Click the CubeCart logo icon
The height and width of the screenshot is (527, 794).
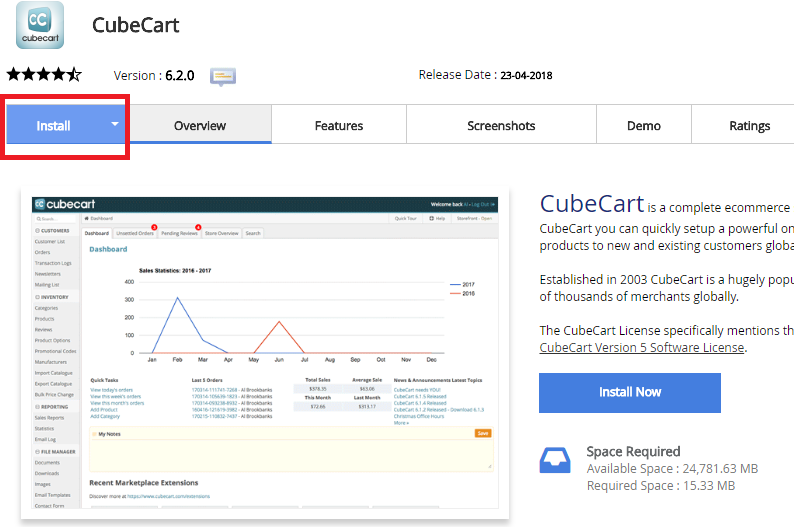pyautogui.click(x=40, y=25)
